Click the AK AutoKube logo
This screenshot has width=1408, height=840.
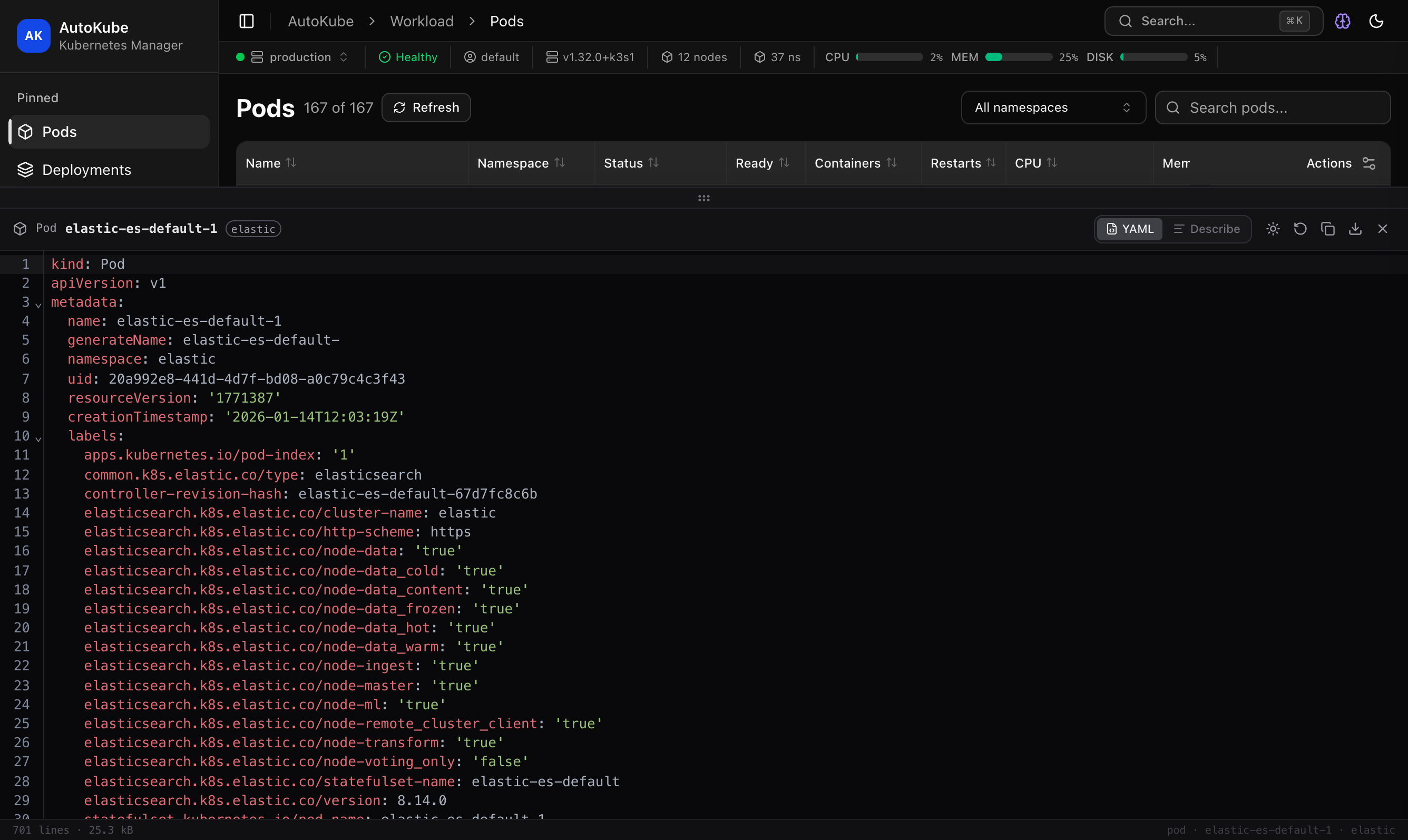coord(33,36)
